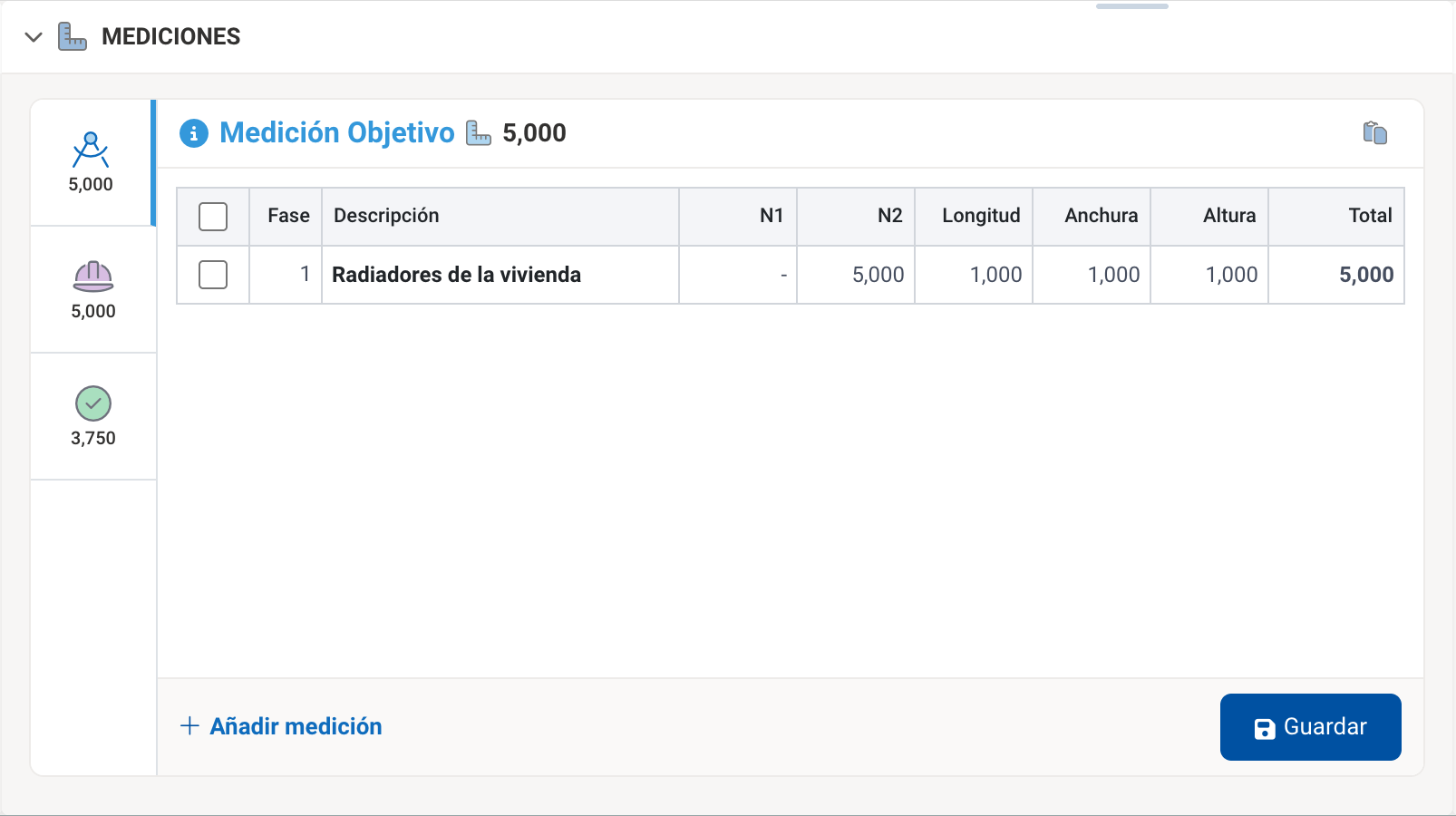The width and height of the screenshot is (1456, 816).
Task: Click the ruler icon beside MEDICIONES
Action: coord(73,37)
